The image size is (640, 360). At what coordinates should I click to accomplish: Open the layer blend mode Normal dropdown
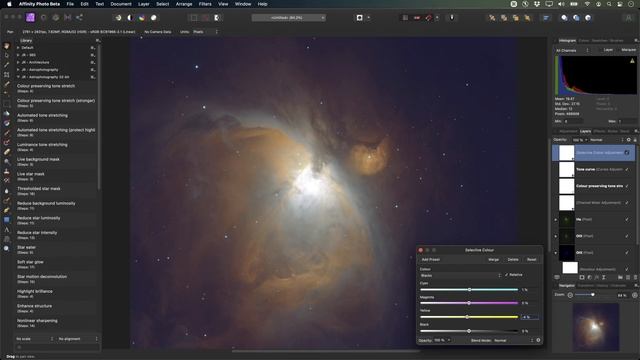click(x=606, y=140)
